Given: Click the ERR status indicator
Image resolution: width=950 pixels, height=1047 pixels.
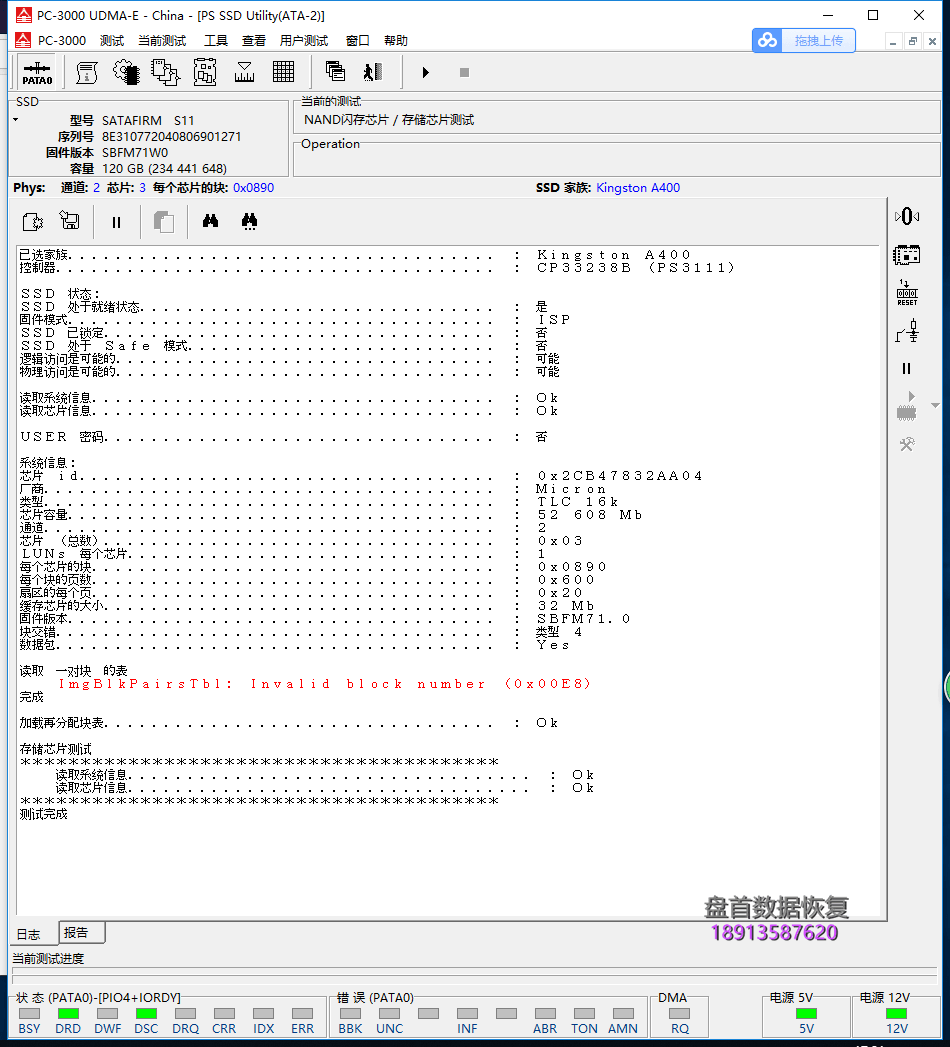Looking at the screenshot, I should pos(302,1014).
